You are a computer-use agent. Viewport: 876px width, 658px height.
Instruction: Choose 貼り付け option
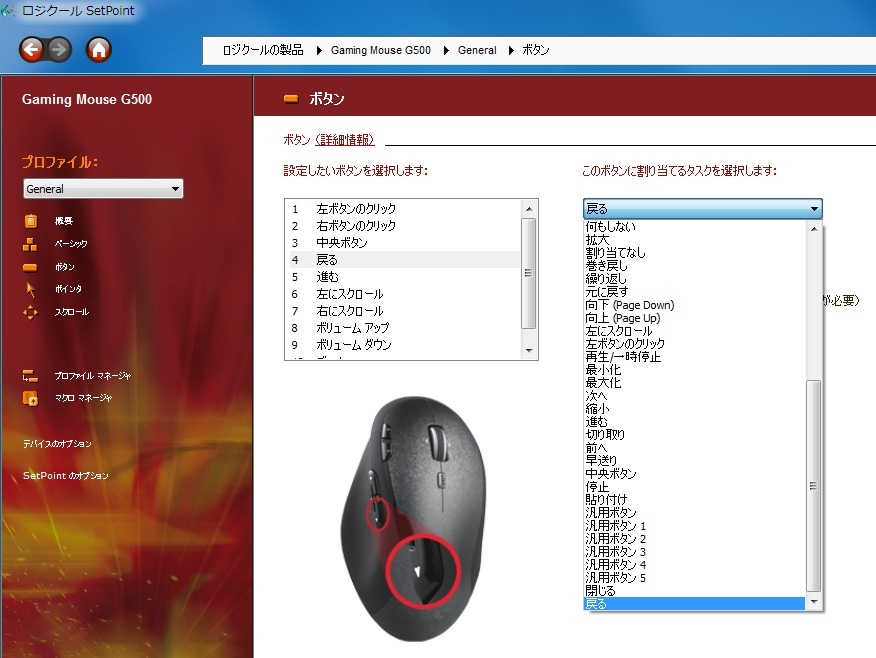pos(694,500)
